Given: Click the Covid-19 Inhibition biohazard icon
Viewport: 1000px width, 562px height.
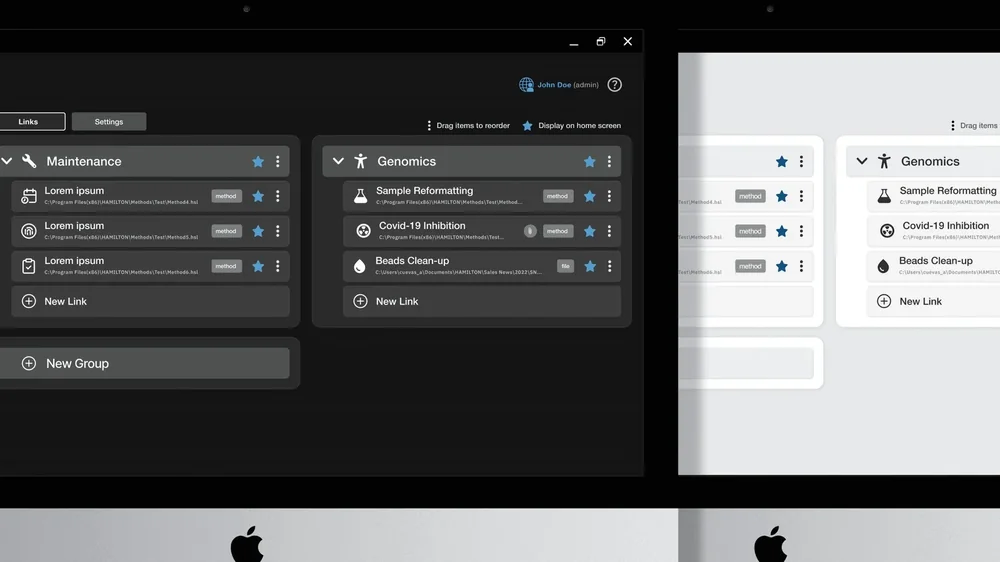Looking at the screenshot, I should pos(364,231).
